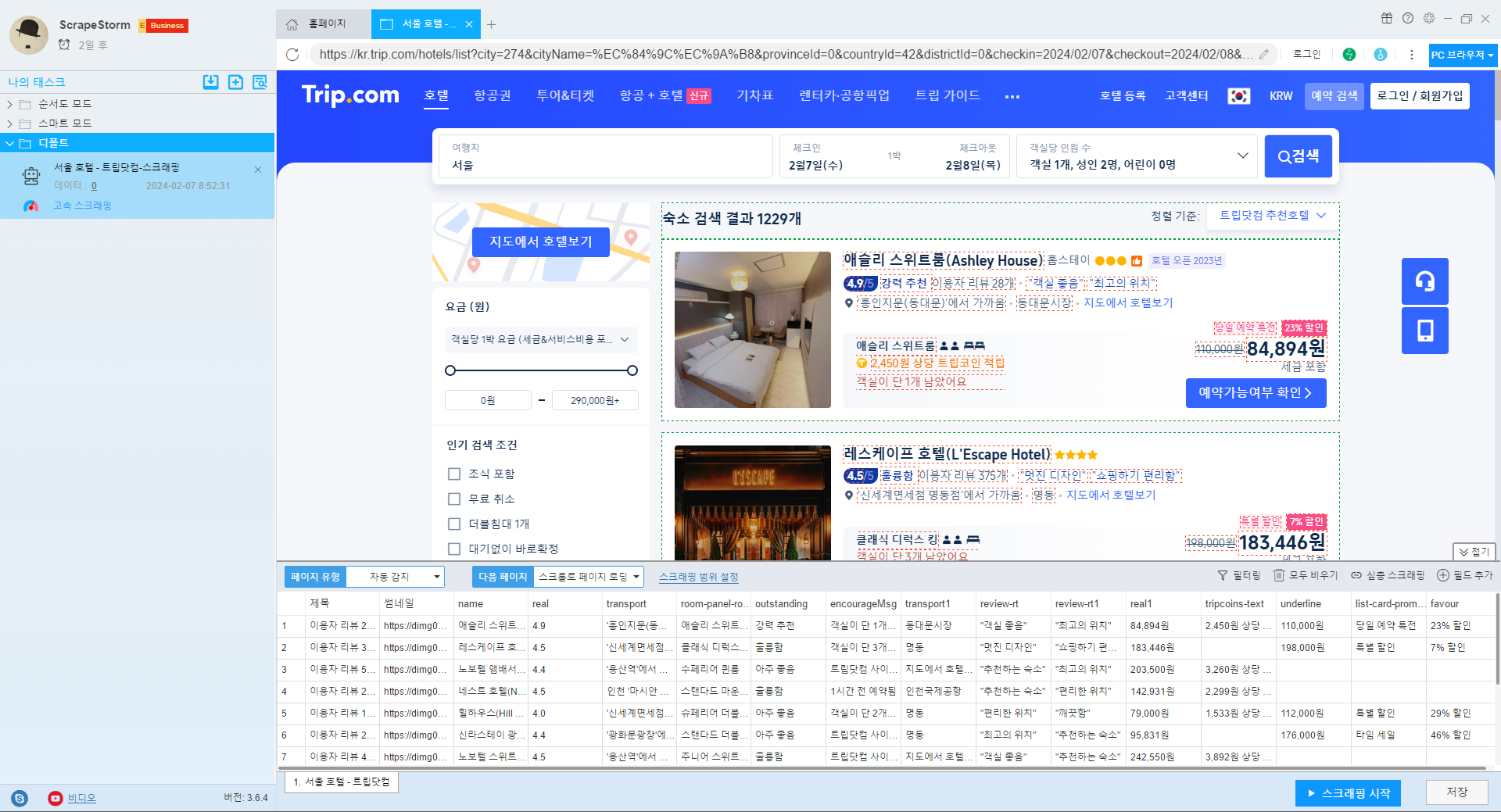
Task: Click the red video play icon
Action: coord(55,798)
